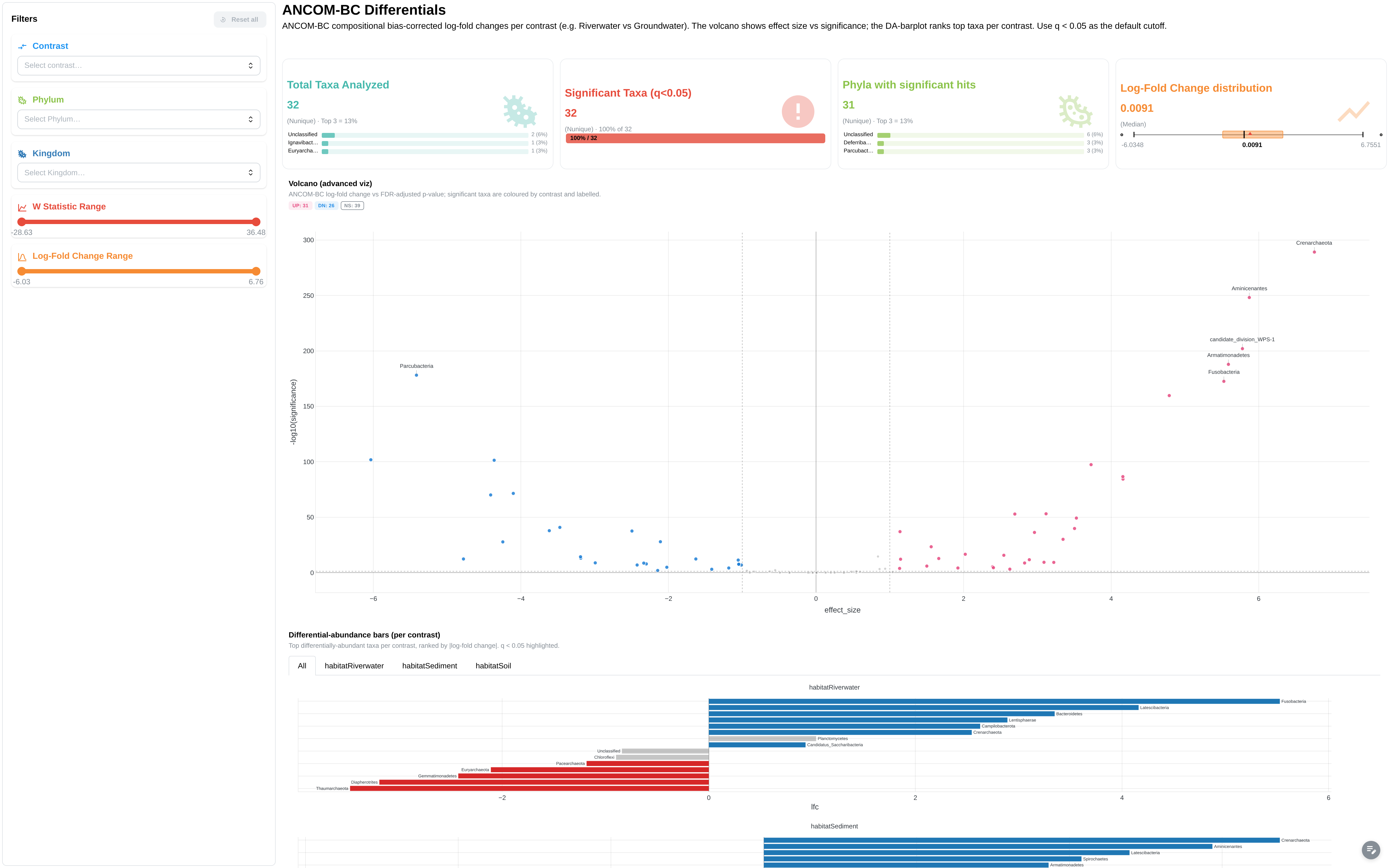This screenshot has width=1389, height=868.
Task: Click the Latescibacteria bar in habitatRiverwater chart
Action: (923, 708)
